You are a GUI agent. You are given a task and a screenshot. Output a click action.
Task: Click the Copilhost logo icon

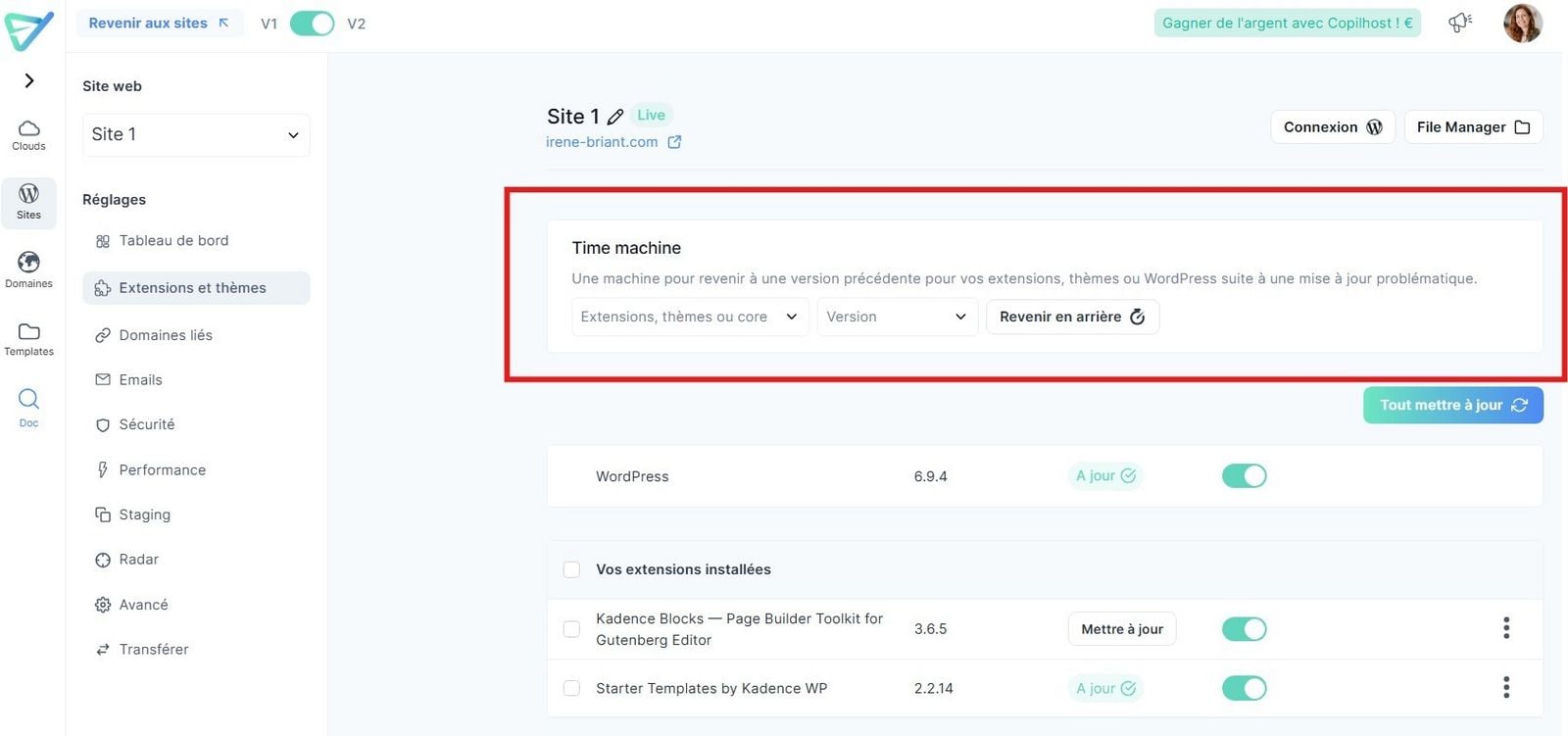click(28, 29)
